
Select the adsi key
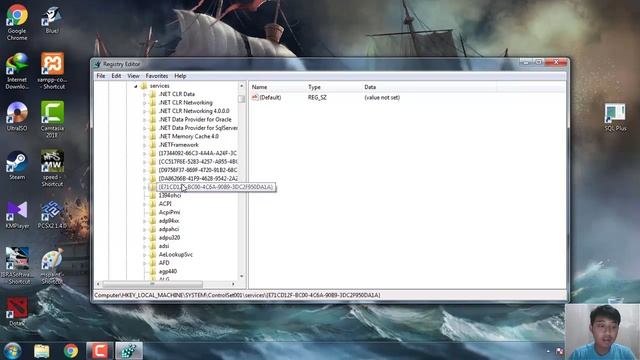tap(164, 246)
